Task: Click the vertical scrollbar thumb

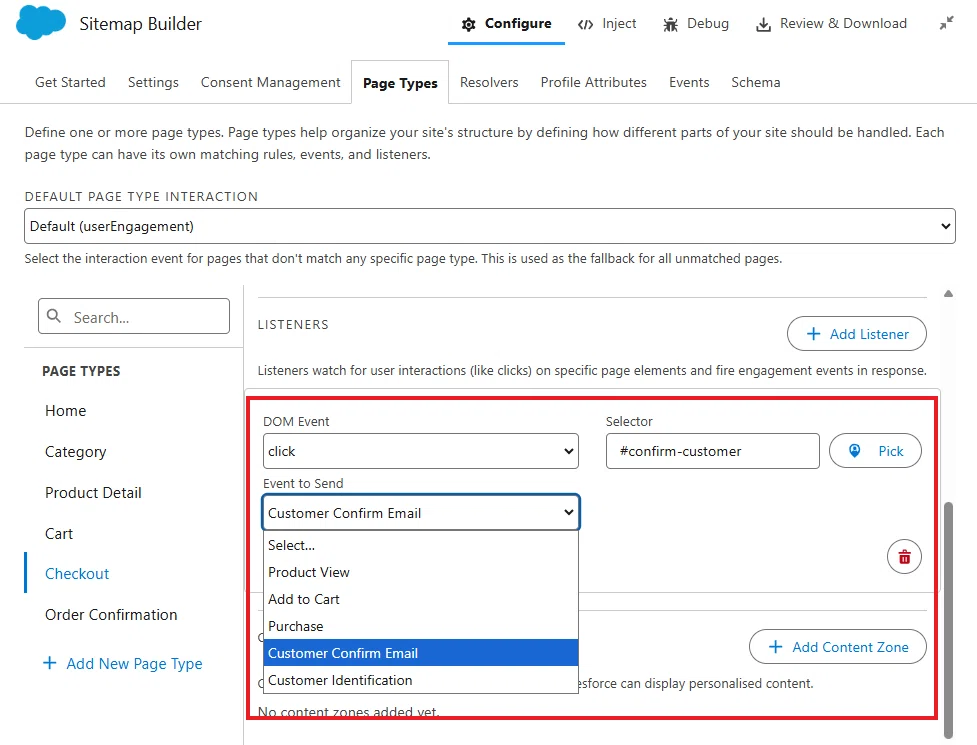Action: tap(948, 619)
